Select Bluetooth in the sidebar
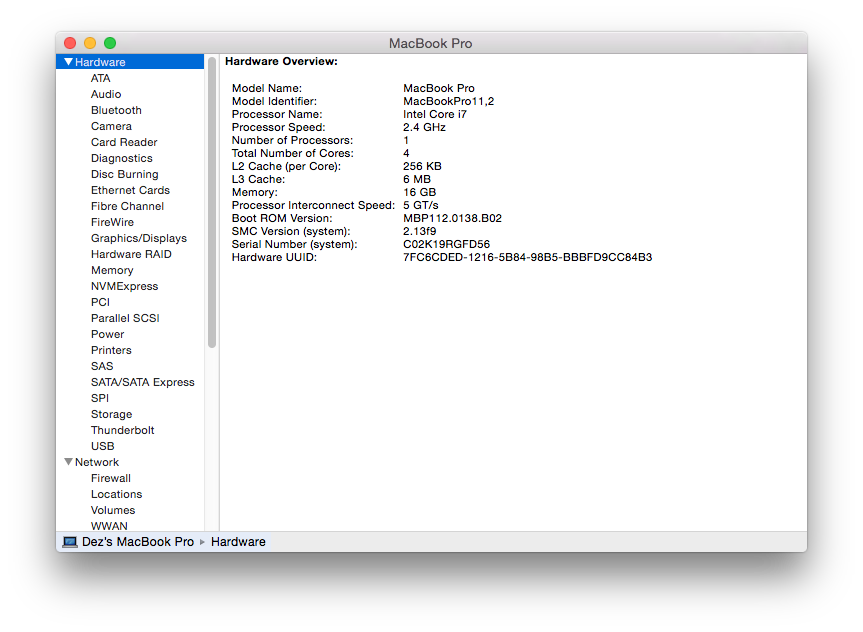 click(116, 110)
